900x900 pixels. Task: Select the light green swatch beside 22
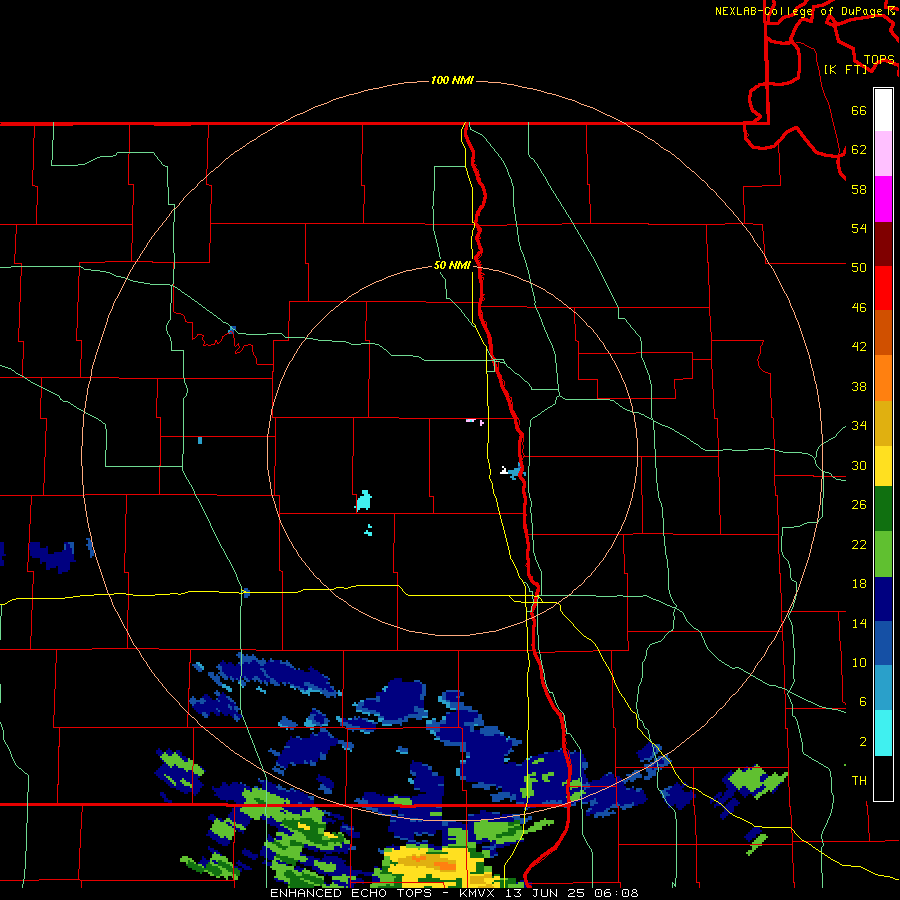[x=883, y=554]
